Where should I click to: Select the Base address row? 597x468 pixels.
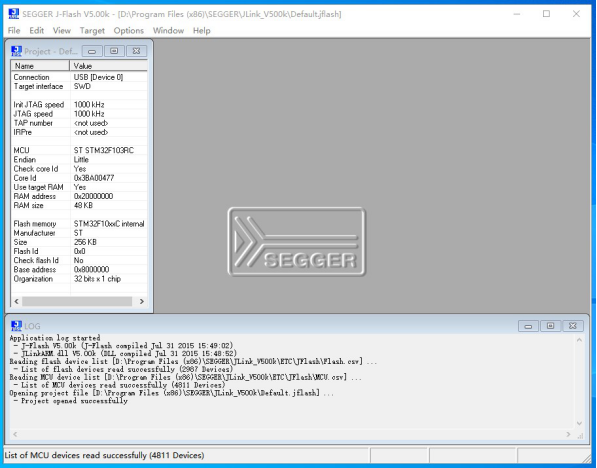79,269
